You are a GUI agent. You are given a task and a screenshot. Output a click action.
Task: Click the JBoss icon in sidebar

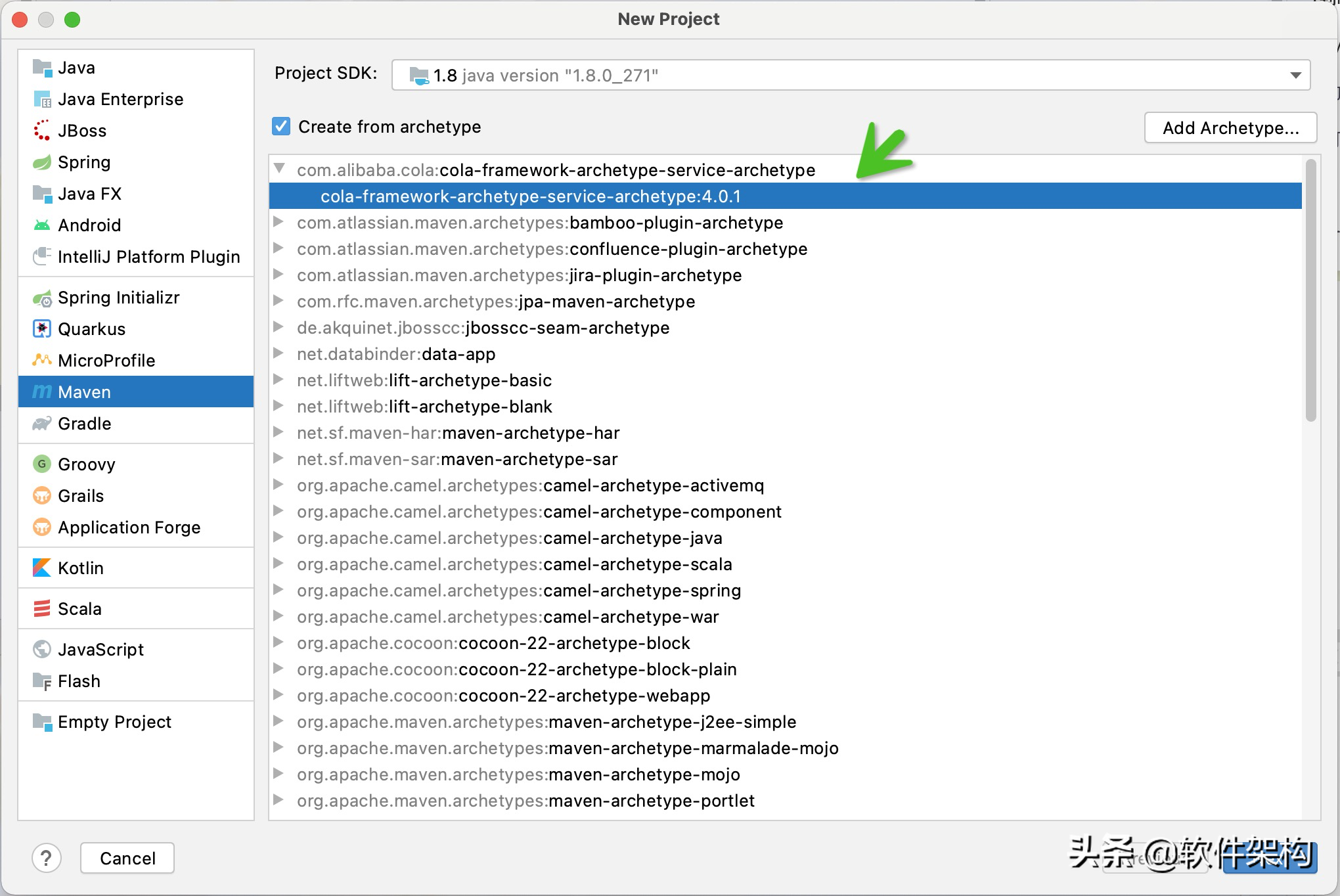pos(42,131)
